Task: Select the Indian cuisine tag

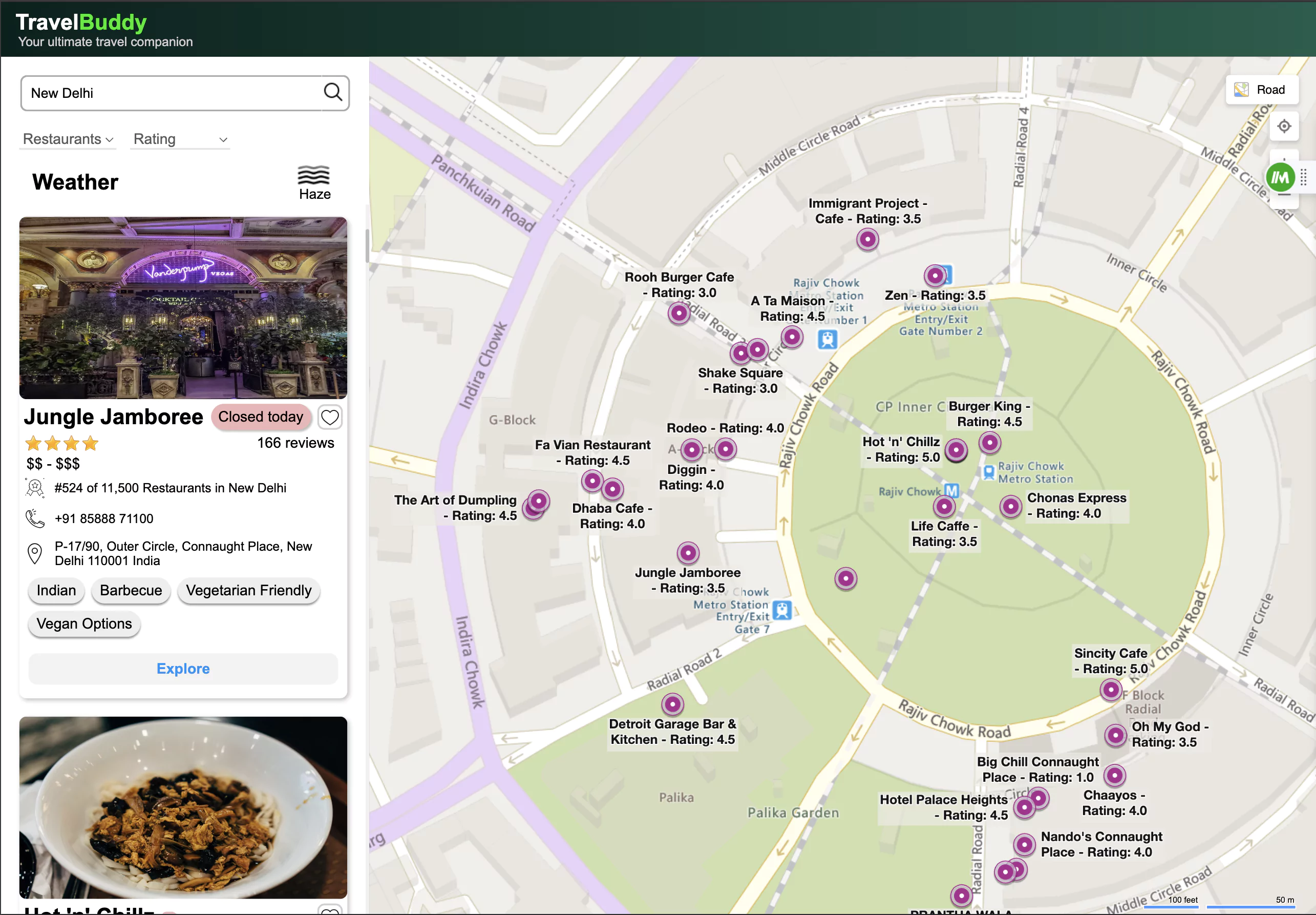Action: pyautogui.click(x=56, y=591)
